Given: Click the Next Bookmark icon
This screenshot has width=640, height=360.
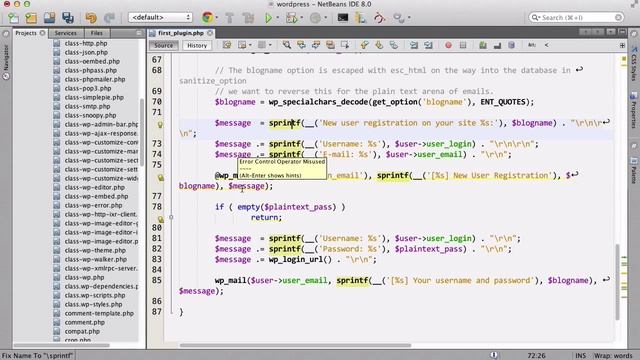Looking at the screenshot, I should coord(379,45).
